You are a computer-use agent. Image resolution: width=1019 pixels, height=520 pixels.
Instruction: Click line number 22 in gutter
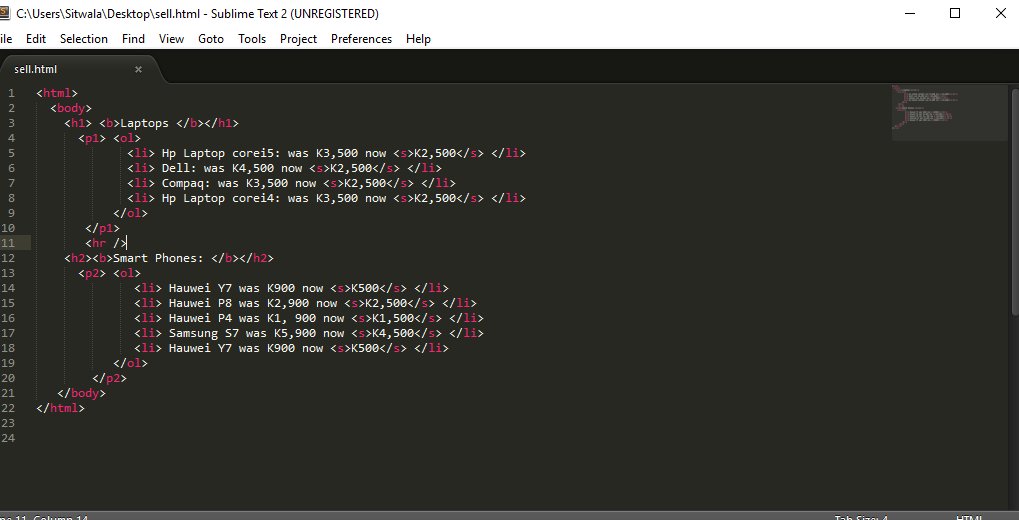tap(8, 408)
